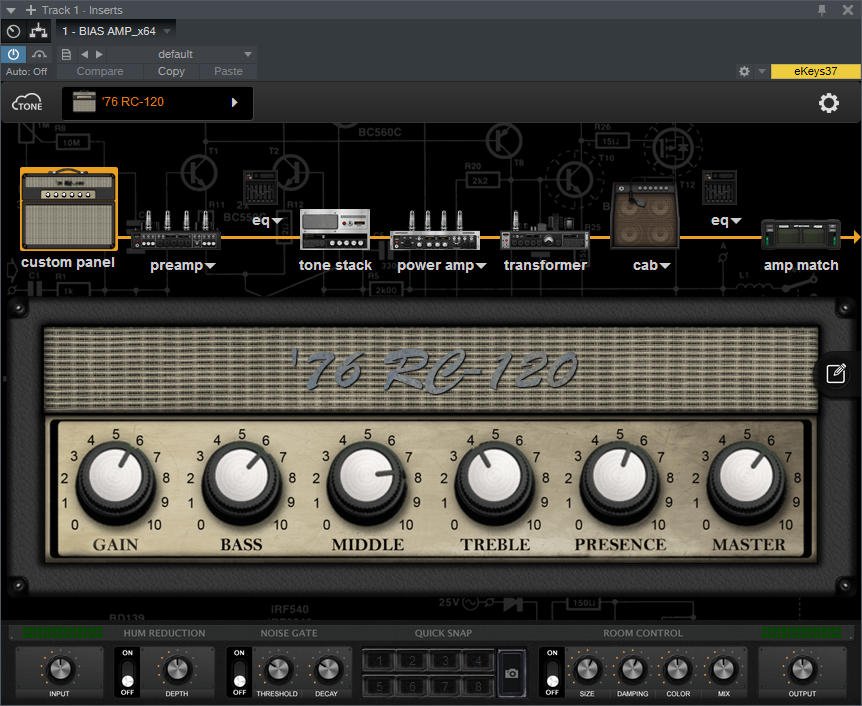Select the preamp module

[175, 231]
